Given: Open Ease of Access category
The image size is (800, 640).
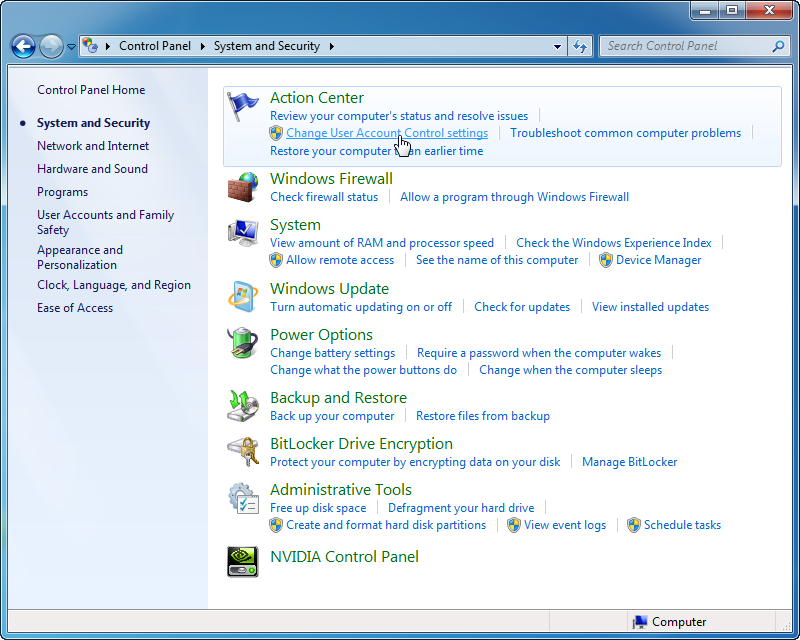Looking at the screenshot, I should coord(74,308).
